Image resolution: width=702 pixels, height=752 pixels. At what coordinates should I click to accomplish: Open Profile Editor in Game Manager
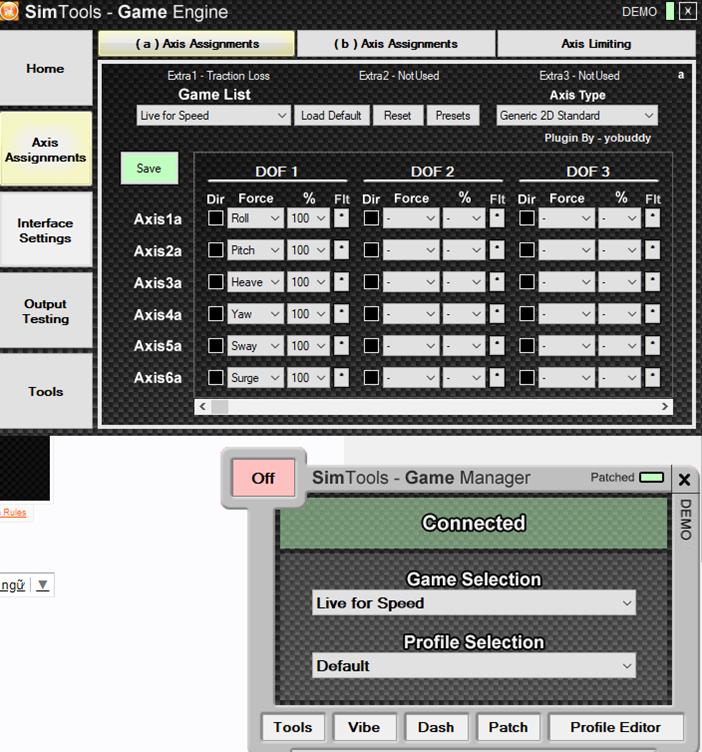(x=616, y=727)
